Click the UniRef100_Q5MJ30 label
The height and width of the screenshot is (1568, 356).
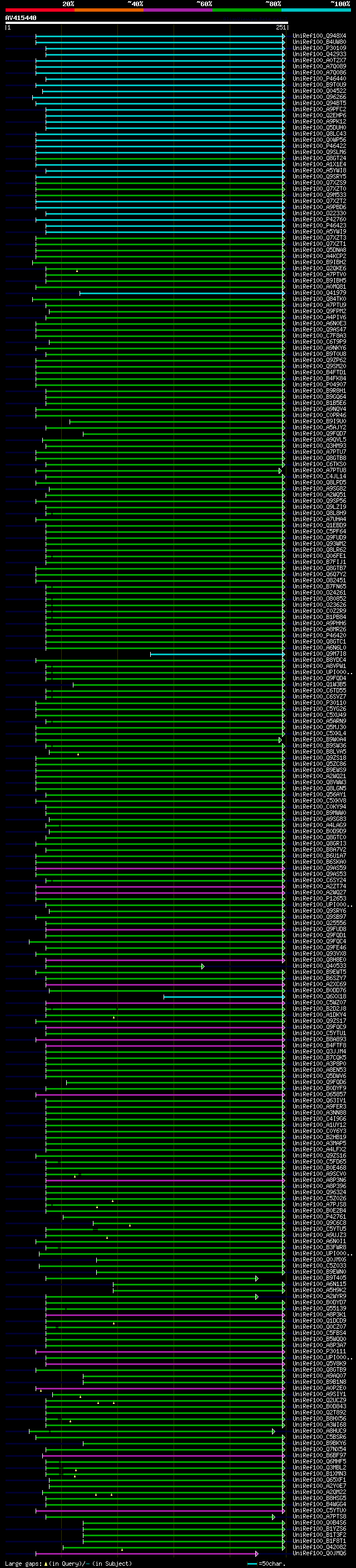(319, 727)
